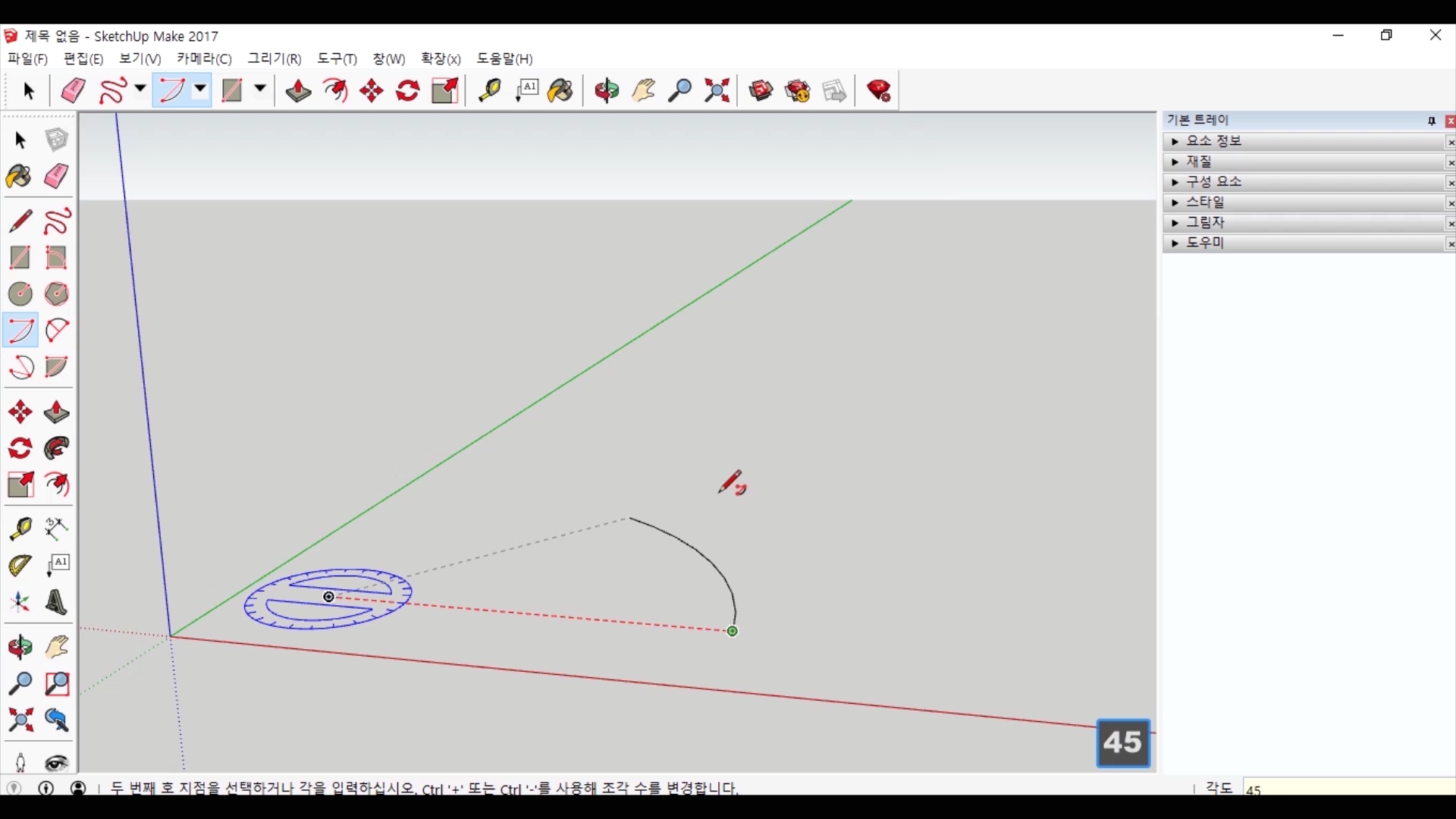Viewport: 1456px width, 819px height.
Task: Pin the 기본 트레이 panel
Action: point(1432,121)
